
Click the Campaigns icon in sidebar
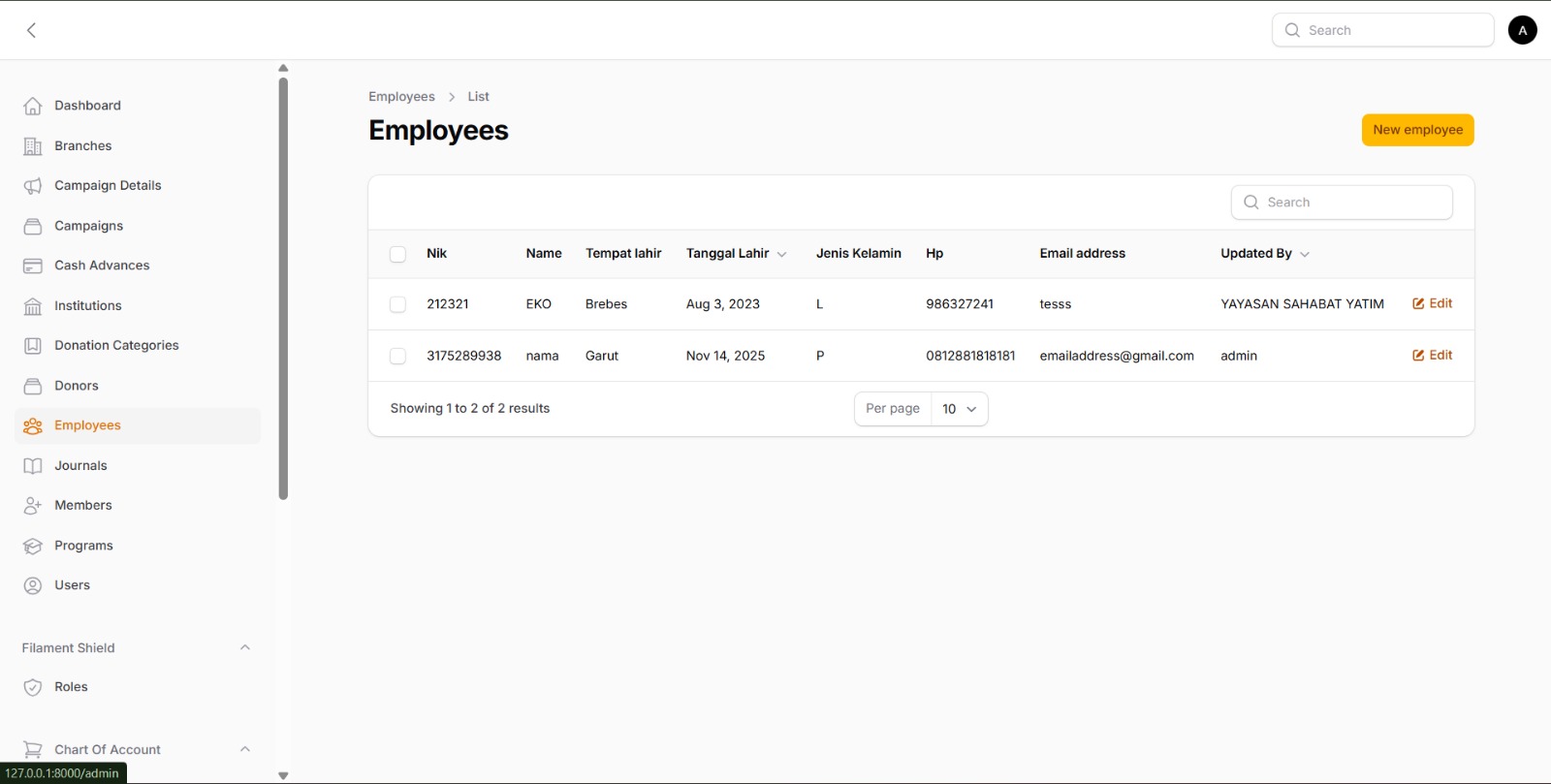[x=33, y=226]
